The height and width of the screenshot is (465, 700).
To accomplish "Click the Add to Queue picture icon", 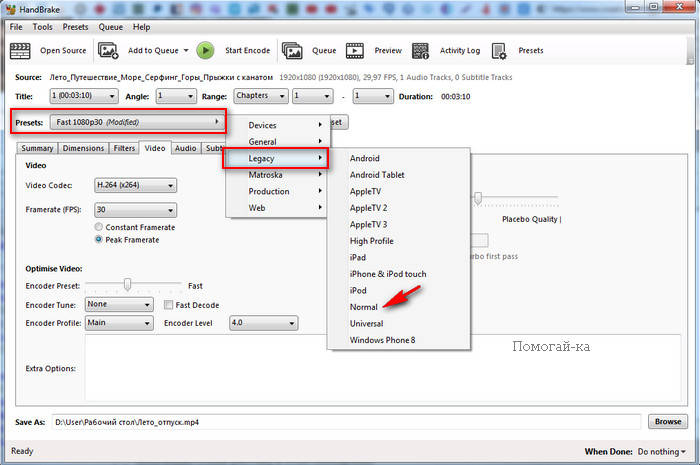I will (108, 51).
